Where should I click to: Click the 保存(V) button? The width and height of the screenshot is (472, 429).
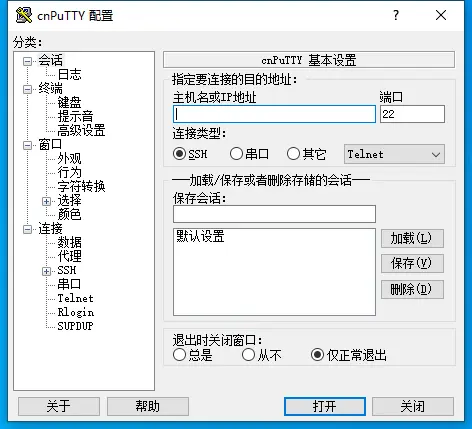(412, 264)
